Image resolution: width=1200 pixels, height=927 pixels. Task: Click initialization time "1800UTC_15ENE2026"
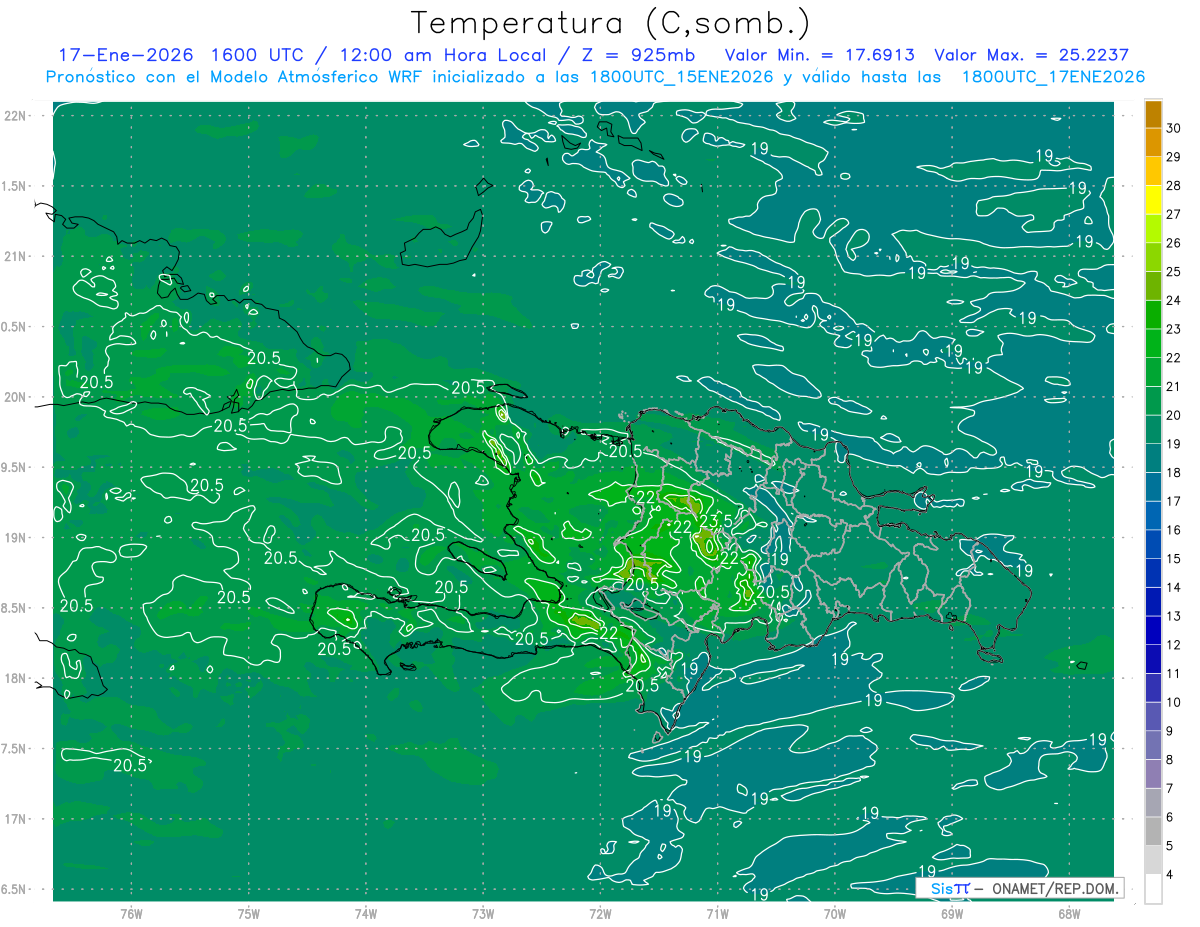click(681, 77)
